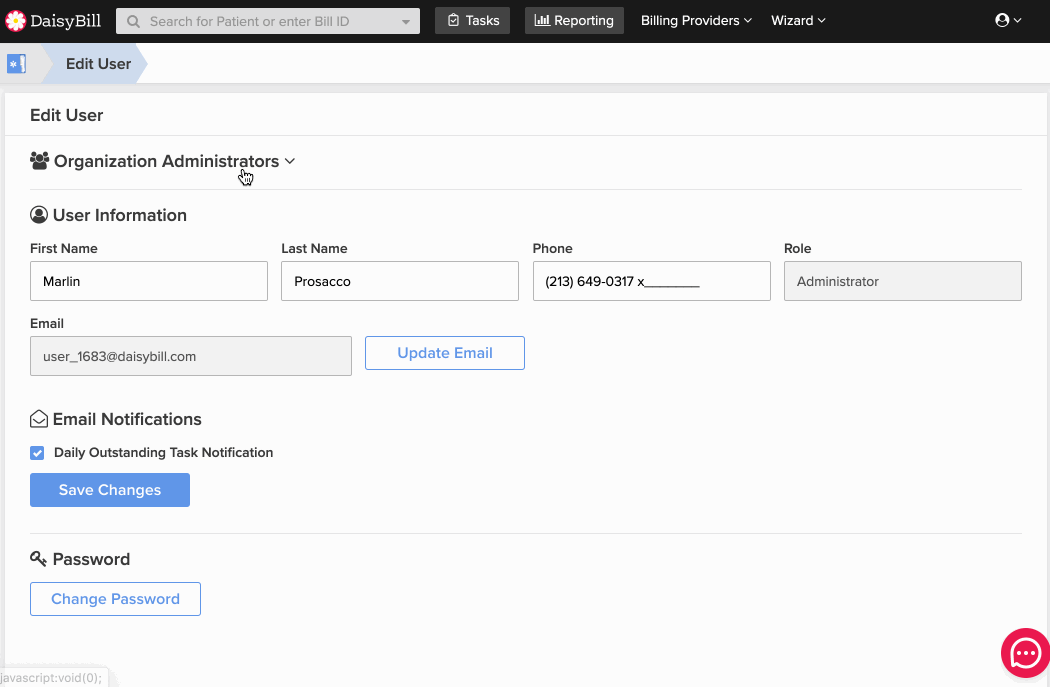Viewport: 1050px width, 687px height.
Task: Click the Email address field
Action: point(191,356)
